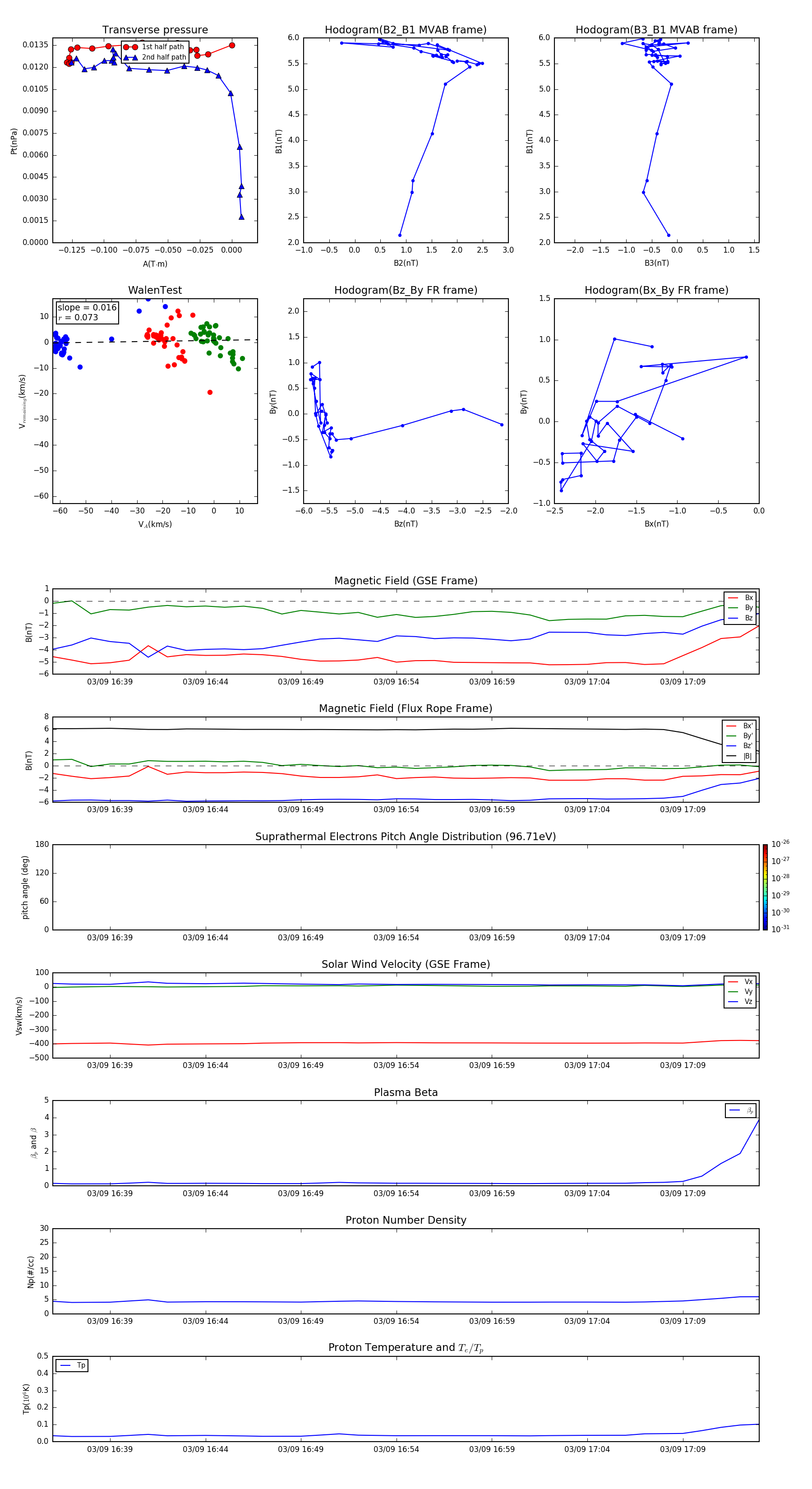The width and height of the screenshot is (812, 1489).
Task: Click the "Hodogram(B3_B1 MVAB frame)" title
Action: (x=656, y=30)
